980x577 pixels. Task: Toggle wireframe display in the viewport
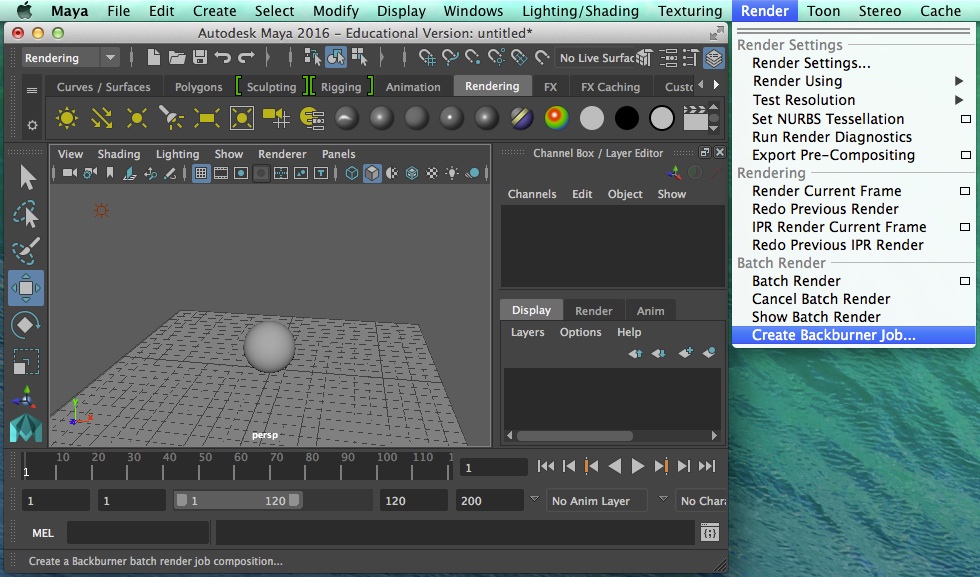(352, 173)
